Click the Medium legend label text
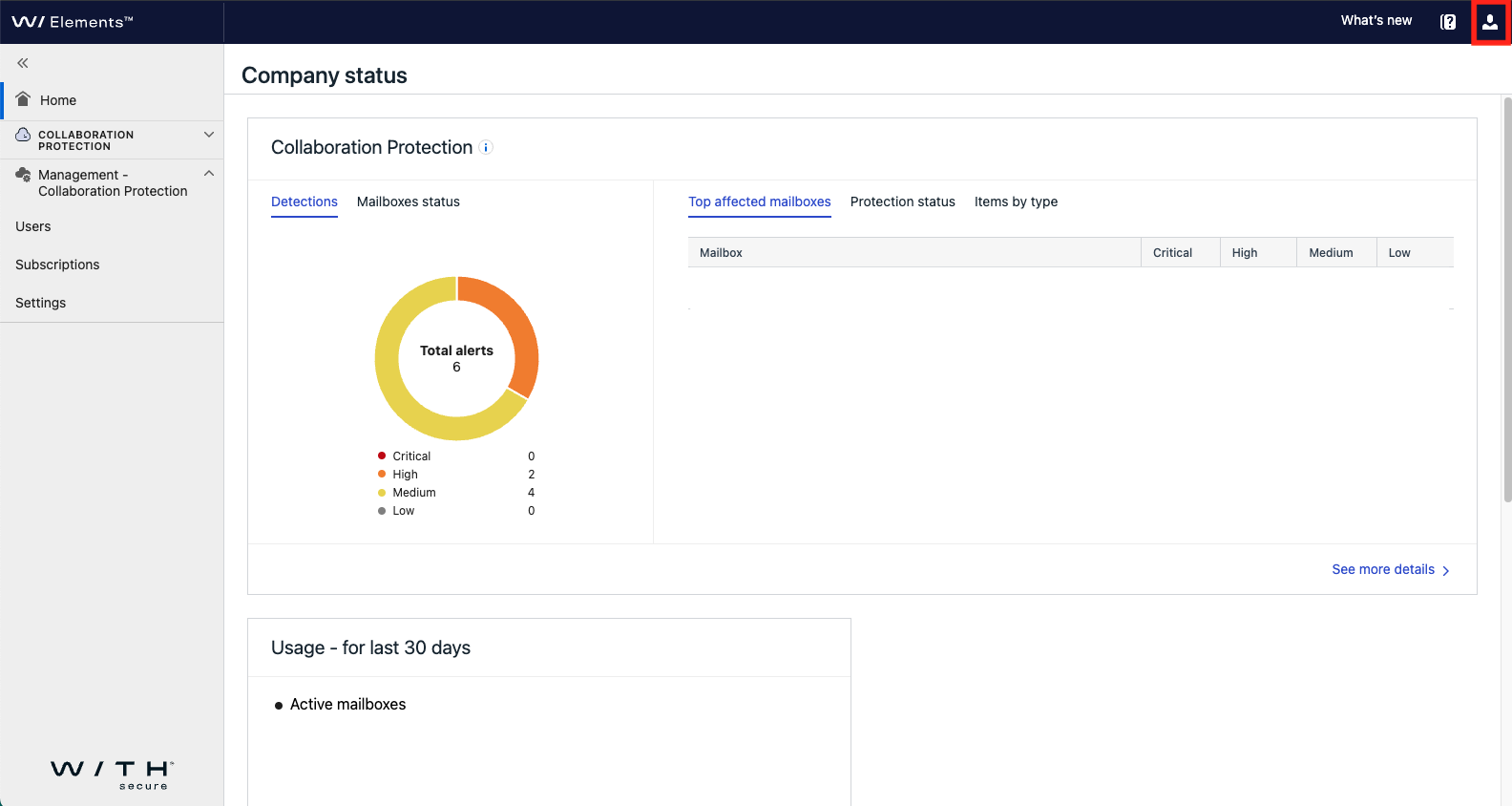Viewport: 1512px width, 806px height. click(414, 493)
